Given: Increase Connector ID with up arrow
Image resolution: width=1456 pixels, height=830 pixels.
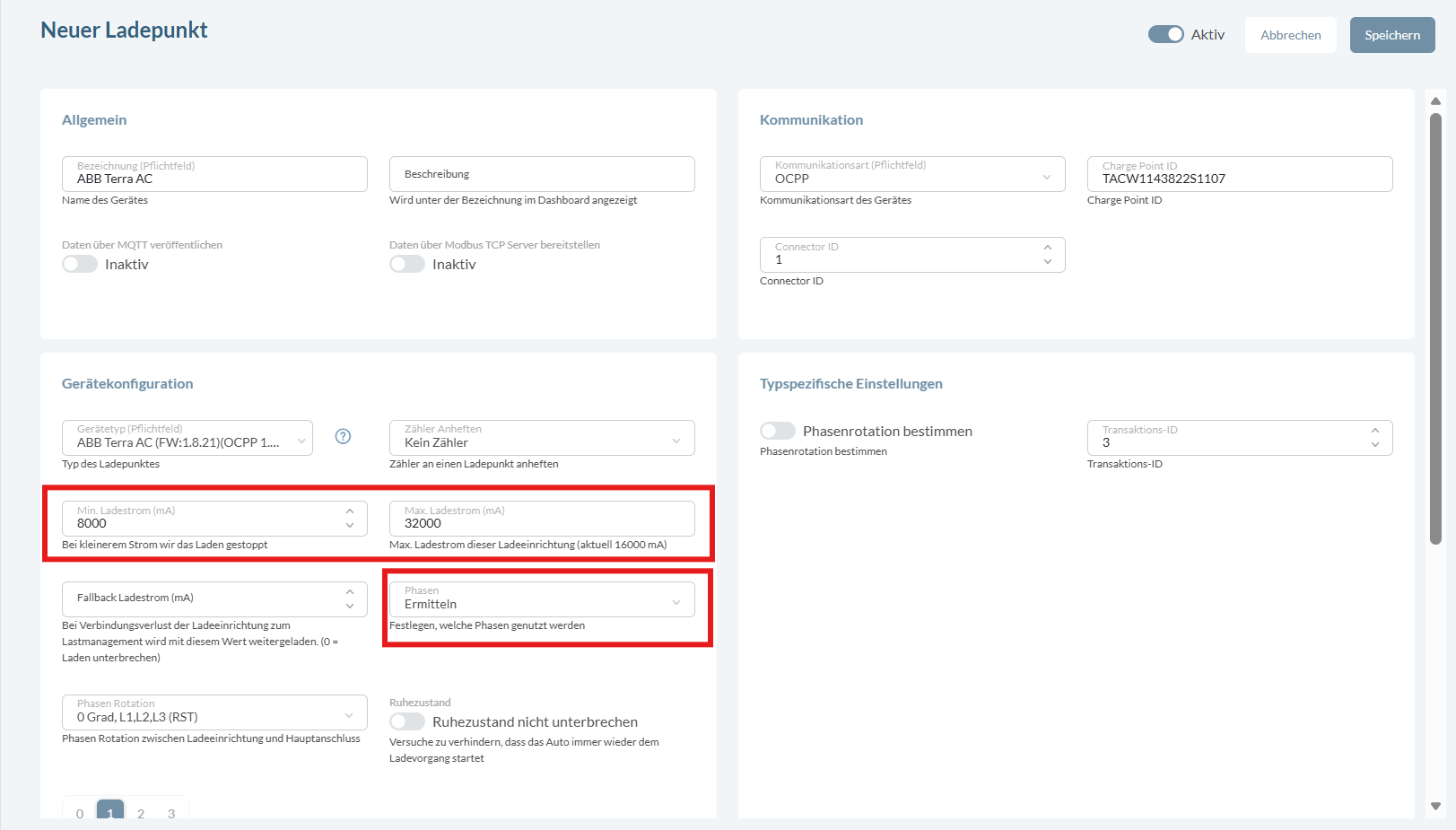Looking at the screenshot, I should tap(1047, 248).
